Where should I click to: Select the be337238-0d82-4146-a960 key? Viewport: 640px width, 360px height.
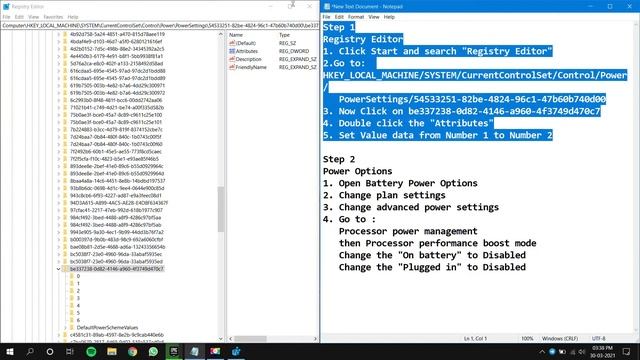click(117, 269)
